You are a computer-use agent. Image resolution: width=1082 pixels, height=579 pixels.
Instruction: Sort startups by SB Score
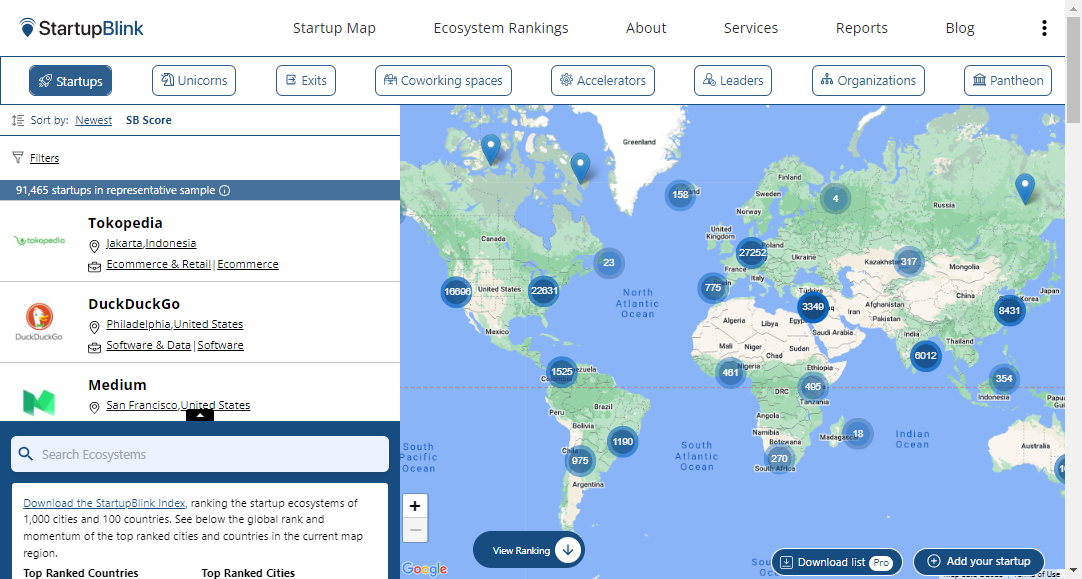click(x=148, y=120)
